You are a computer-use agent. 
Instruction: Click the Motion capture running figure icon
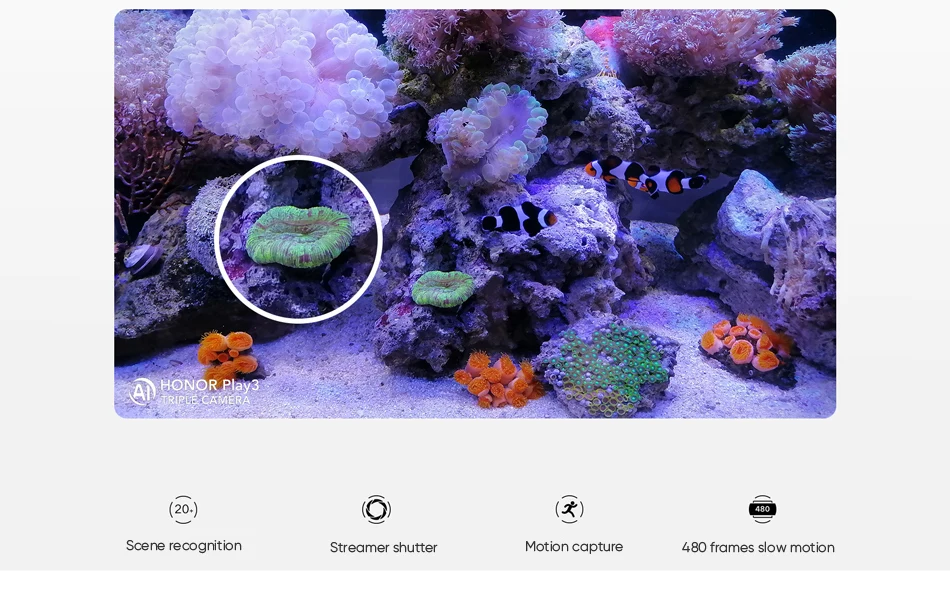[570, 509]
